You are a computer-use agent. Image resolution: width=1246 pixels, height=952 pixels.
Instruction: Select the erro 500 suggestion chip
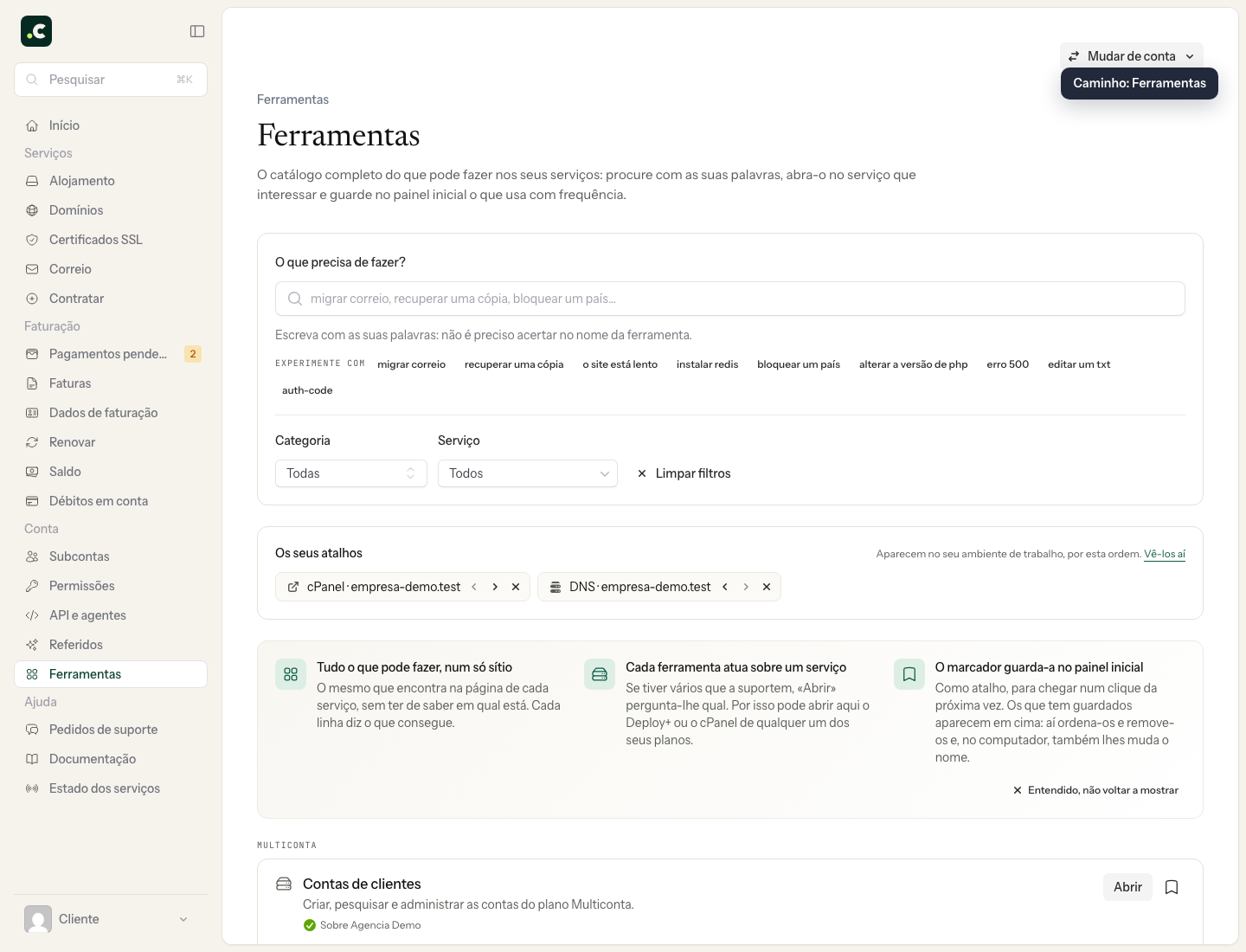coord(1008,364)
